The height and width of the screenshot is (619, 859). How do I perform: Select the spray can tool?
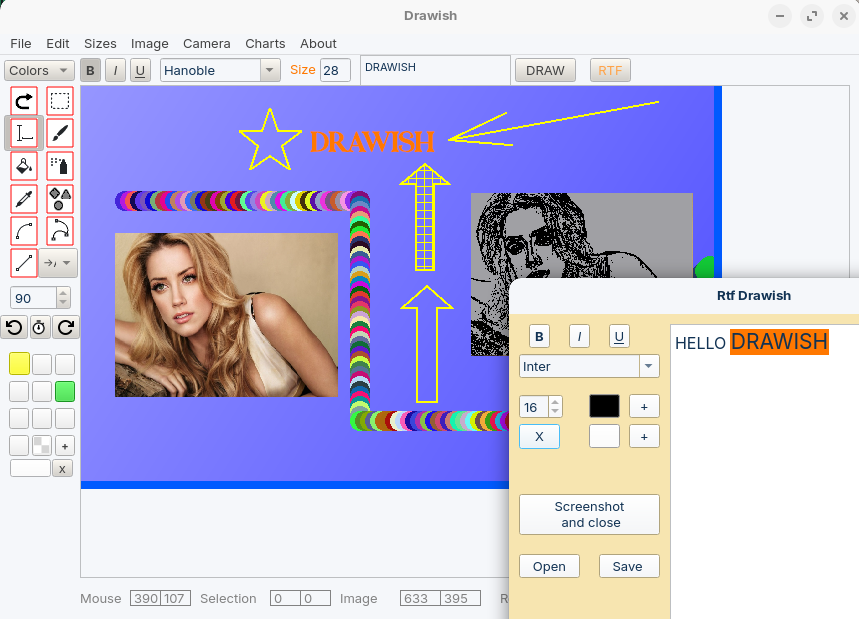60,166
